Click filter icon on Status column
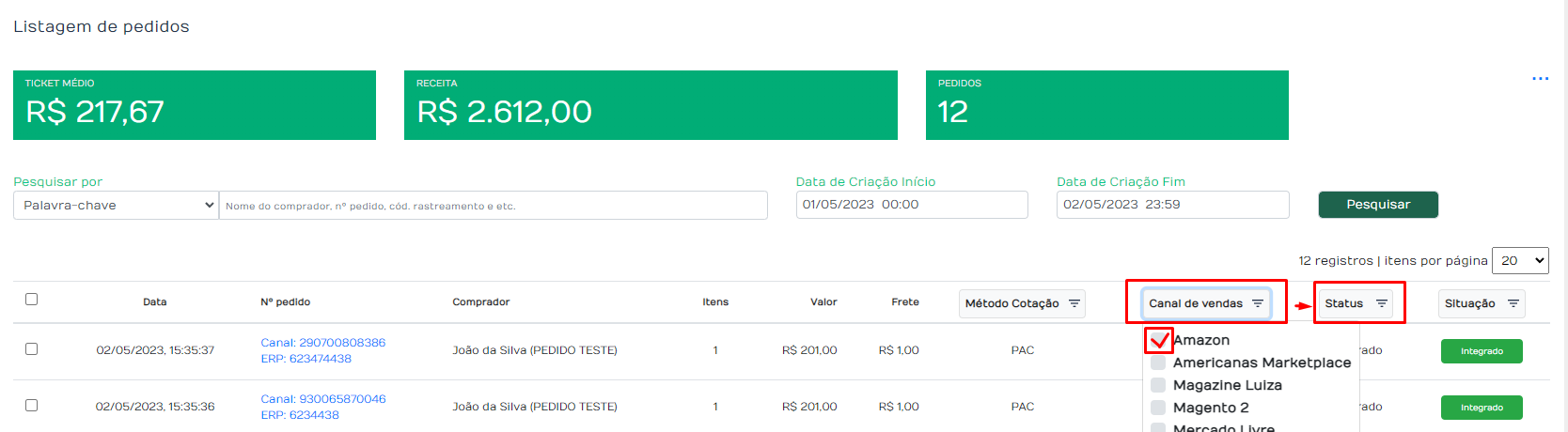 click(x=1381, y=303)
